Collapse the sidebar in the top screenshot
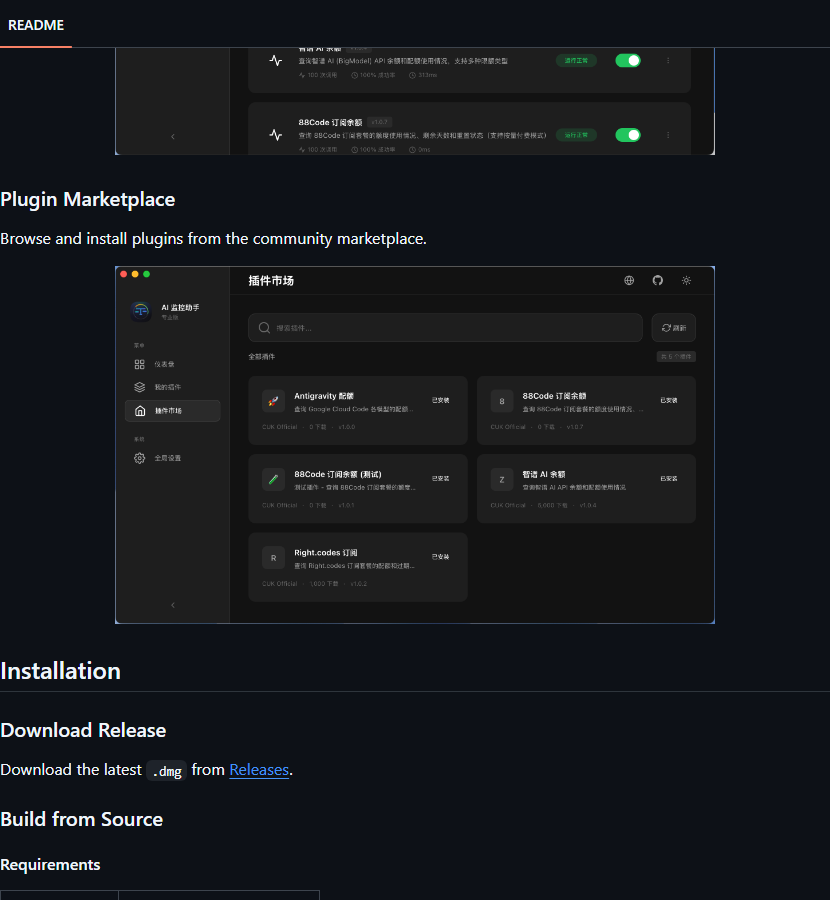This screenshot has width=830, height=900. click(173, 137)
